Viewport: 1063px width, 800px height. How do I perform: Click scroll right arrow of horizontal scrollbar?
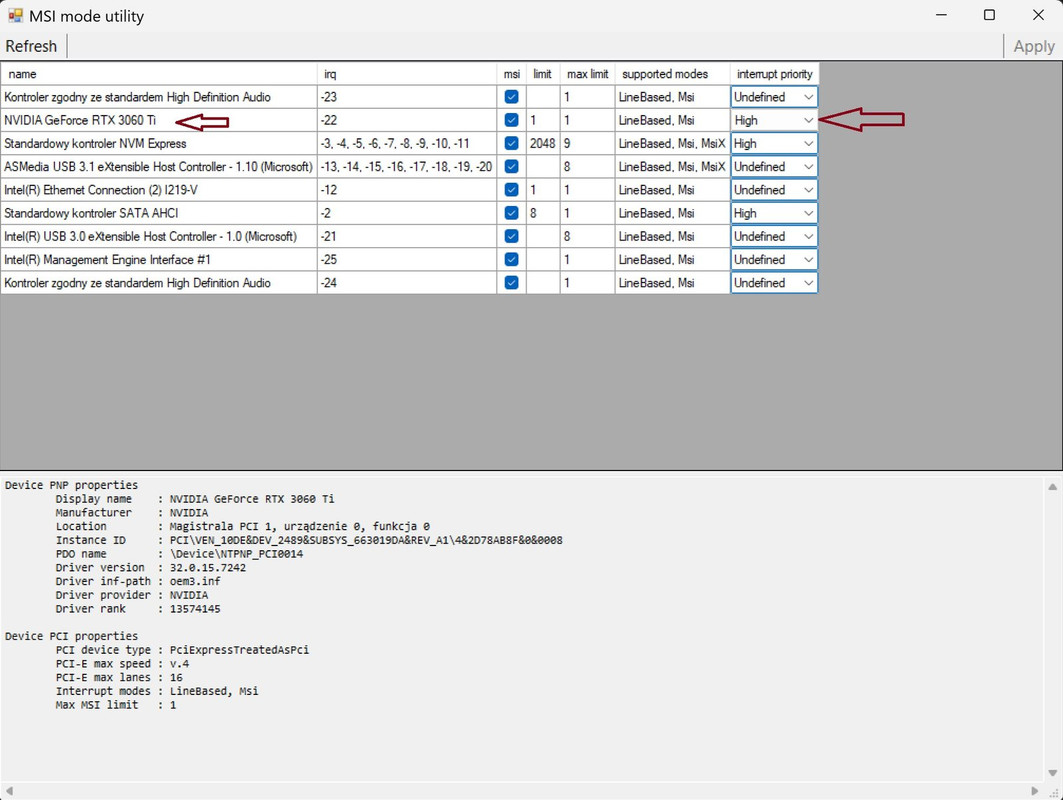pyautogui.click(x=1035, y=791)
